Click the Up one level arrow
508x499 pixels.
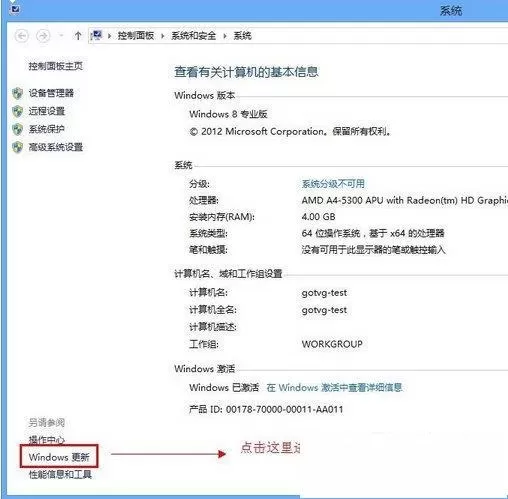click(x=78, y=36)
